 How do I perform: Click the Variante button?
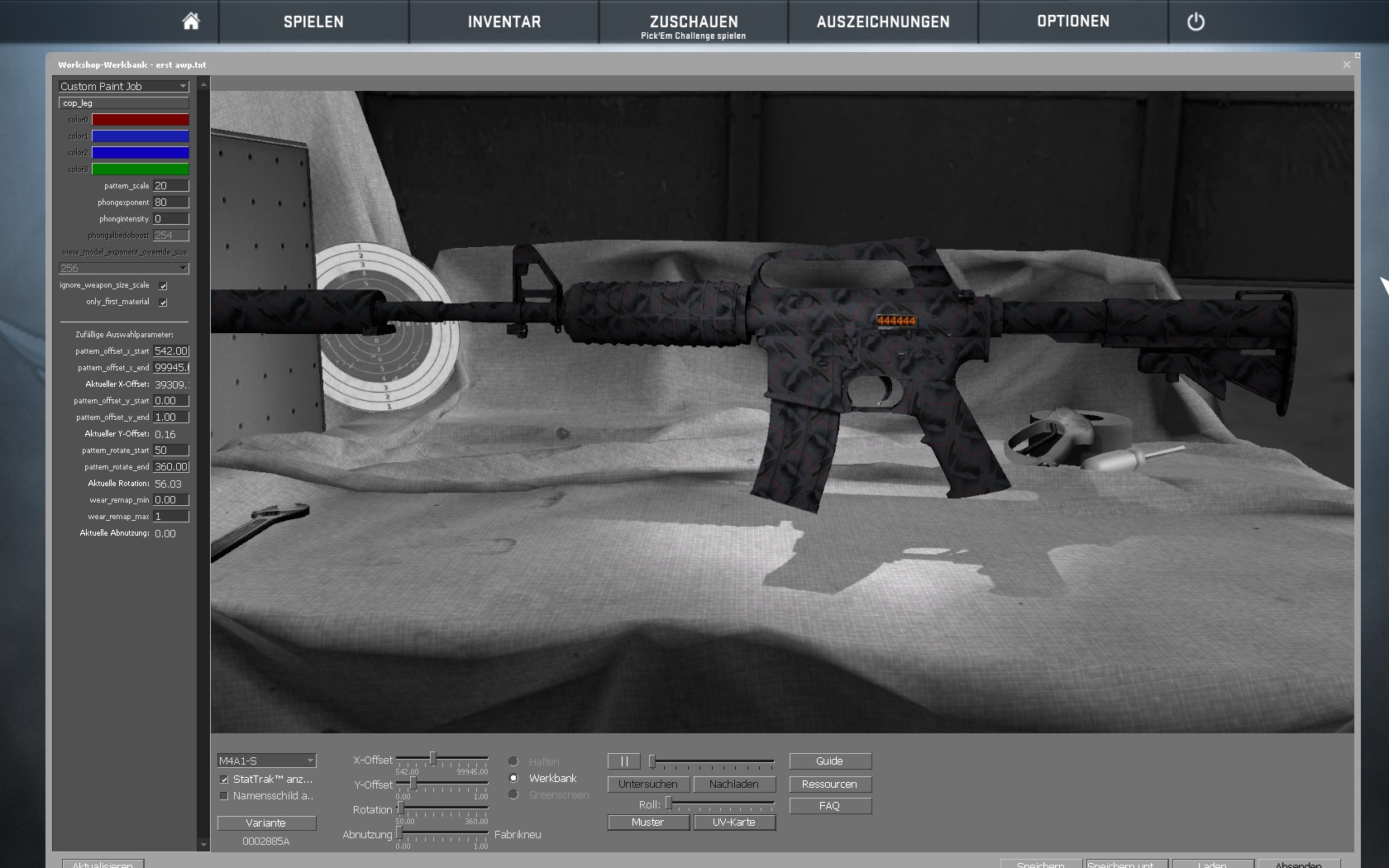(266, 823)
